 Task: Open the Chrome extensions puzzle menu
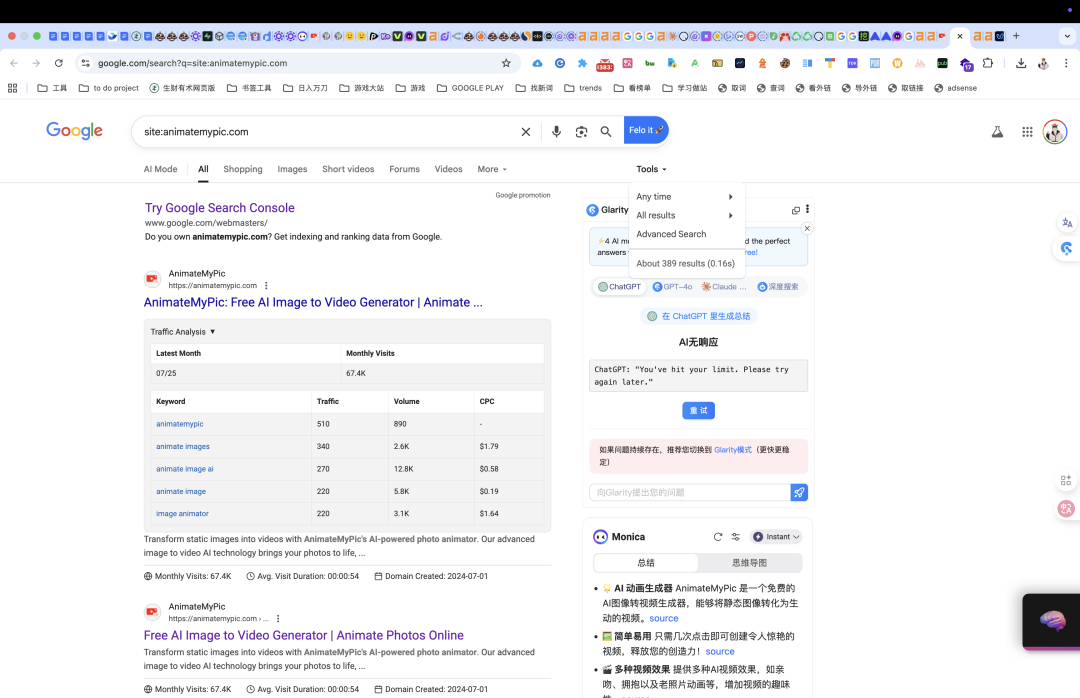(x=988, y=63)
